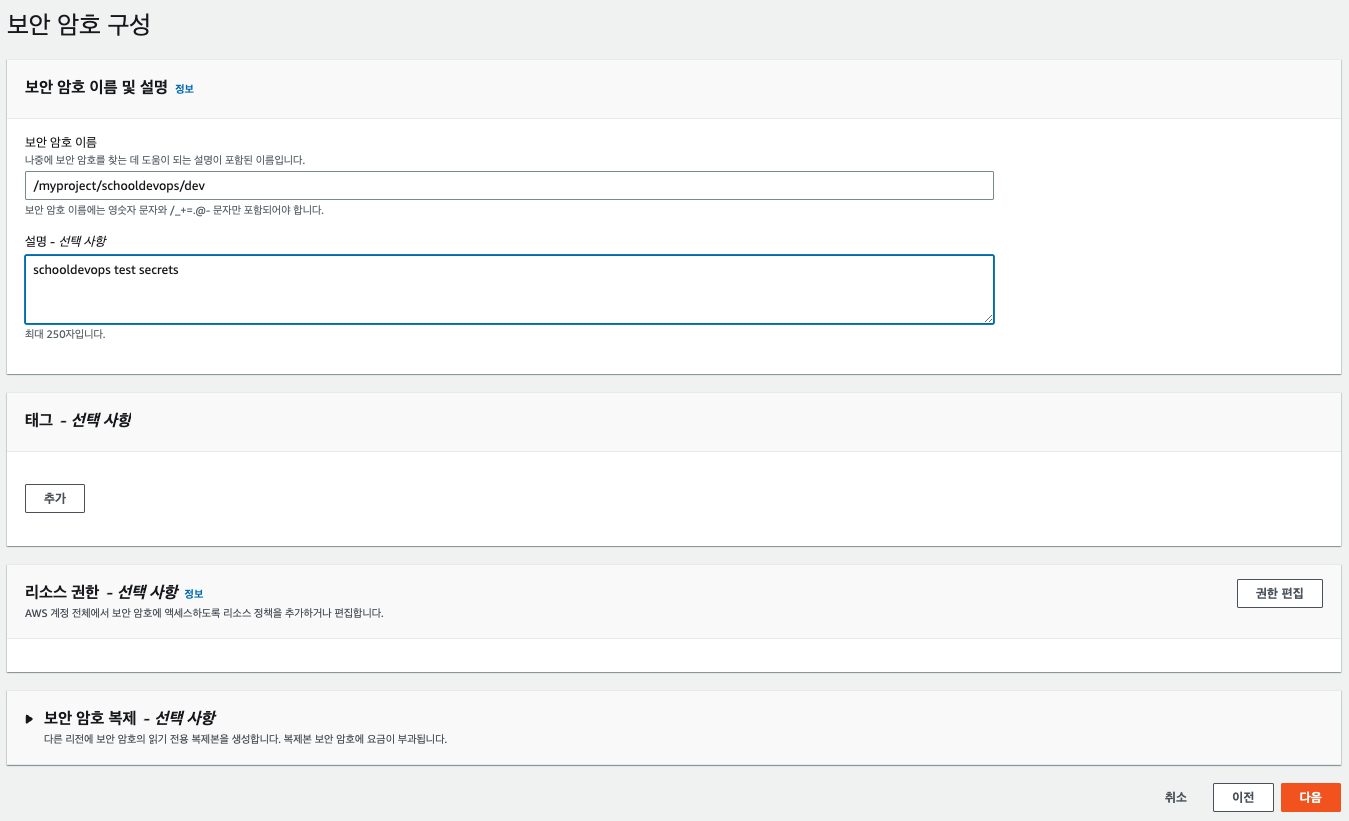
Task: Click the secret name character rules hint text
Action: (174, 210)
